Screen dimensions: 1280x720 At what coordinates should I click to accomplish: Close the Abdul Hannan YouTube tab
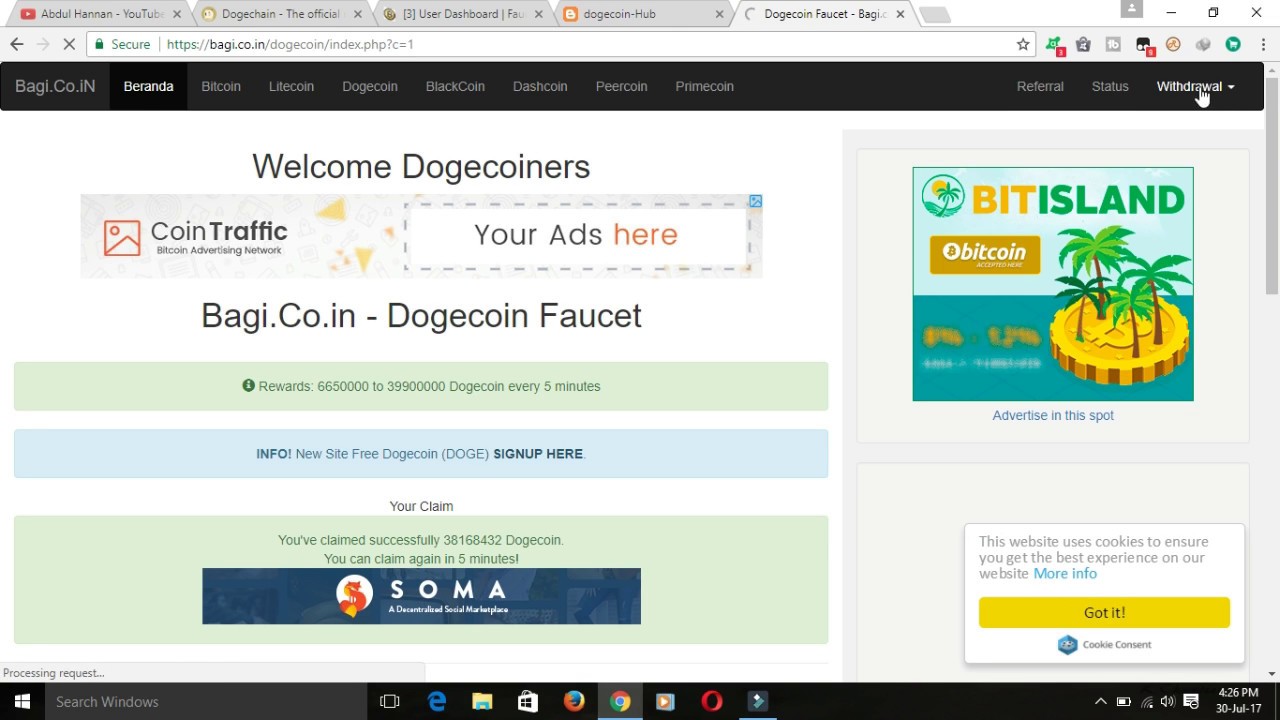(x=177, y=14)
